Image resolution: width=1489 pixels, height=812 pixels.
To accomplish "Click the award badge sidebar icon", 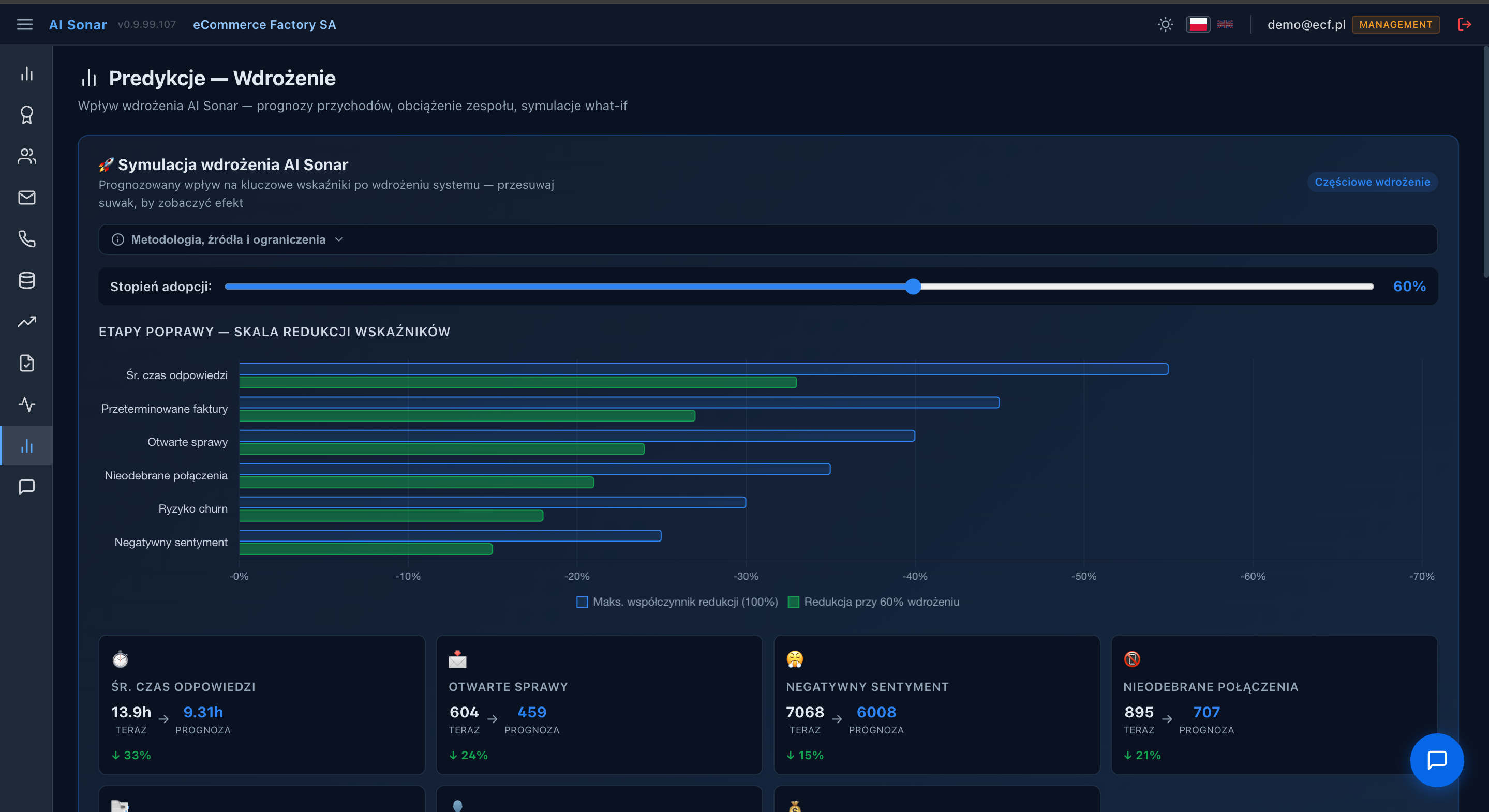I will click(x=26, y=115).
